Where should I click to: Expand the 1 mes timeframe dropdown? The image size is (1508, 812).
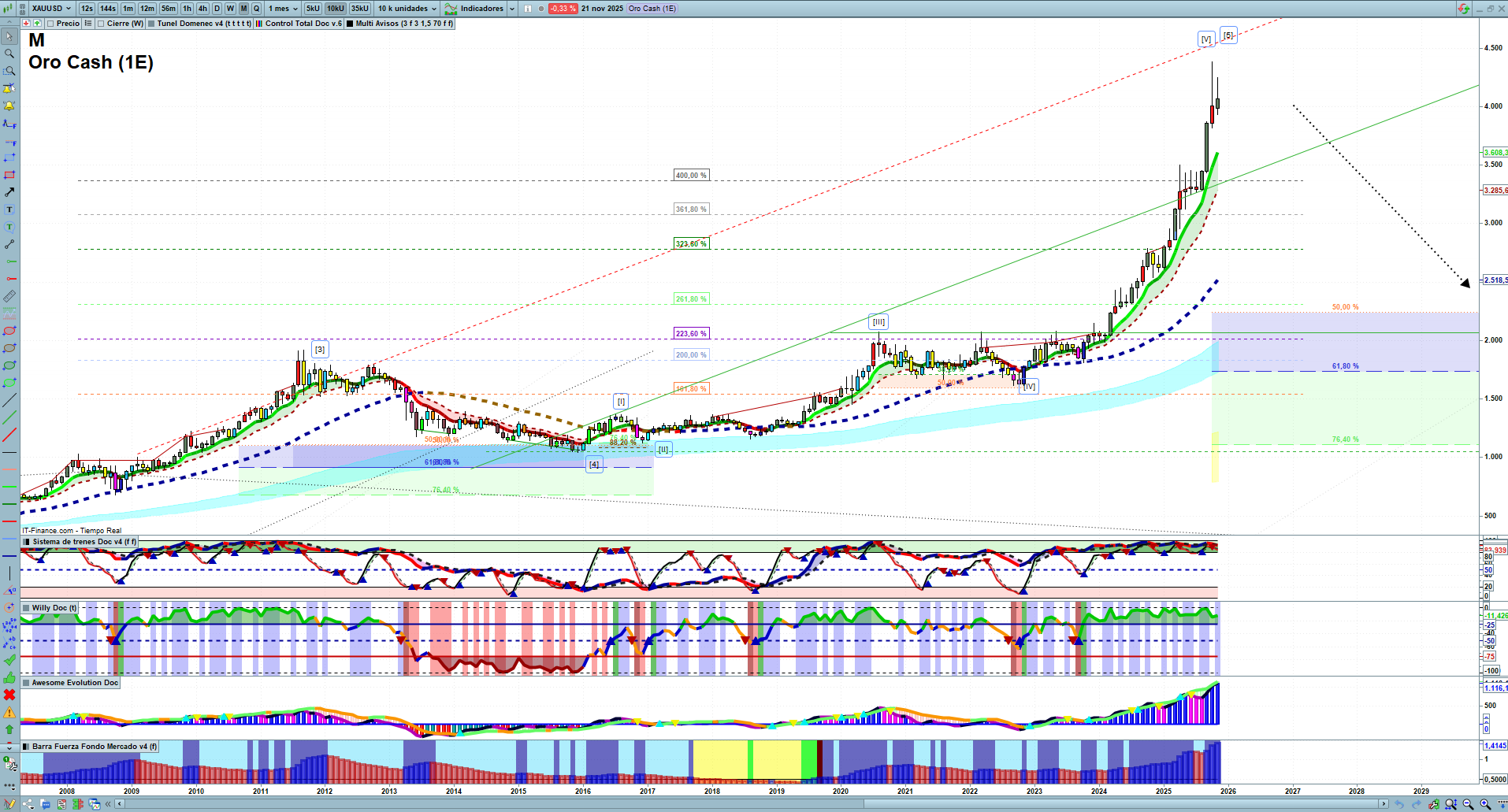click(x=283, y=9)
